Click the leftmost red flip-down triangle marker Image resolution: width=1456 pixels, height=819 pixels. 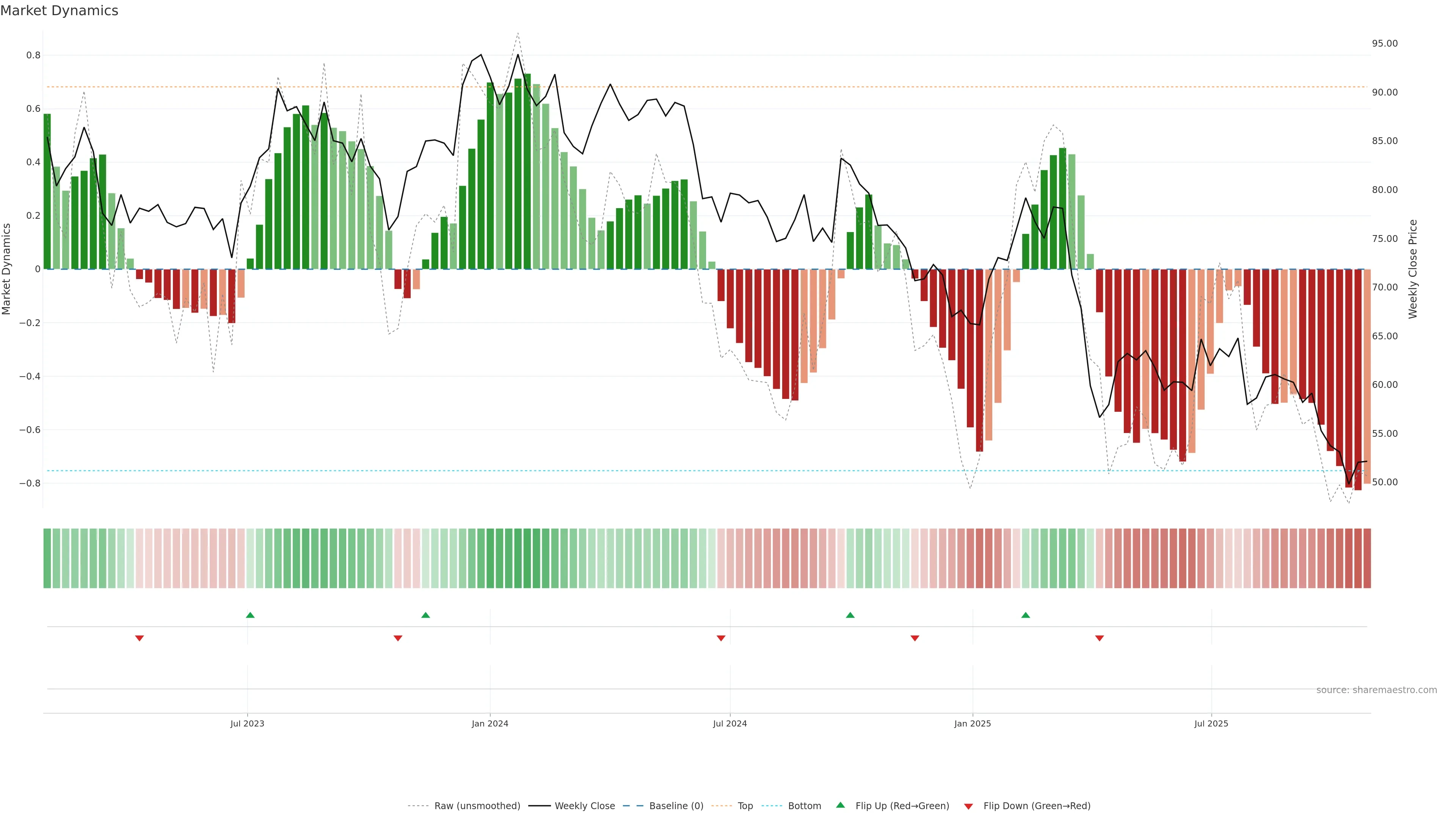coord(140,638)
